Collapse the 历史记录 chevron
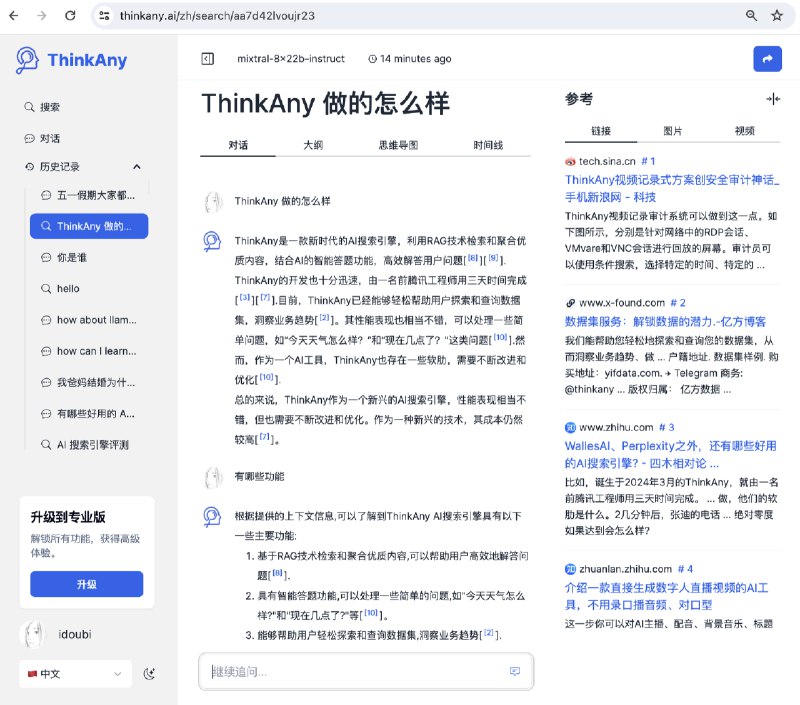 (x=137, y=167)
